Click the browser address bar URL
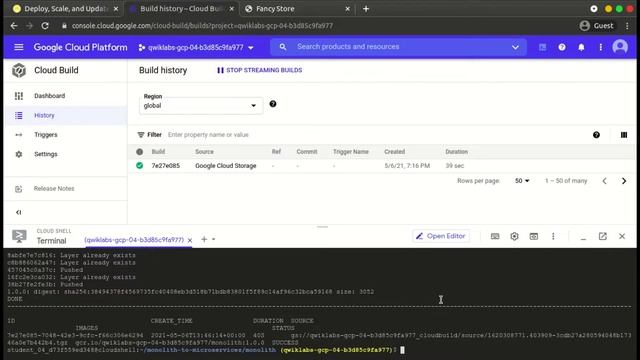Screen dimensions: 640x360 point(202,26)
